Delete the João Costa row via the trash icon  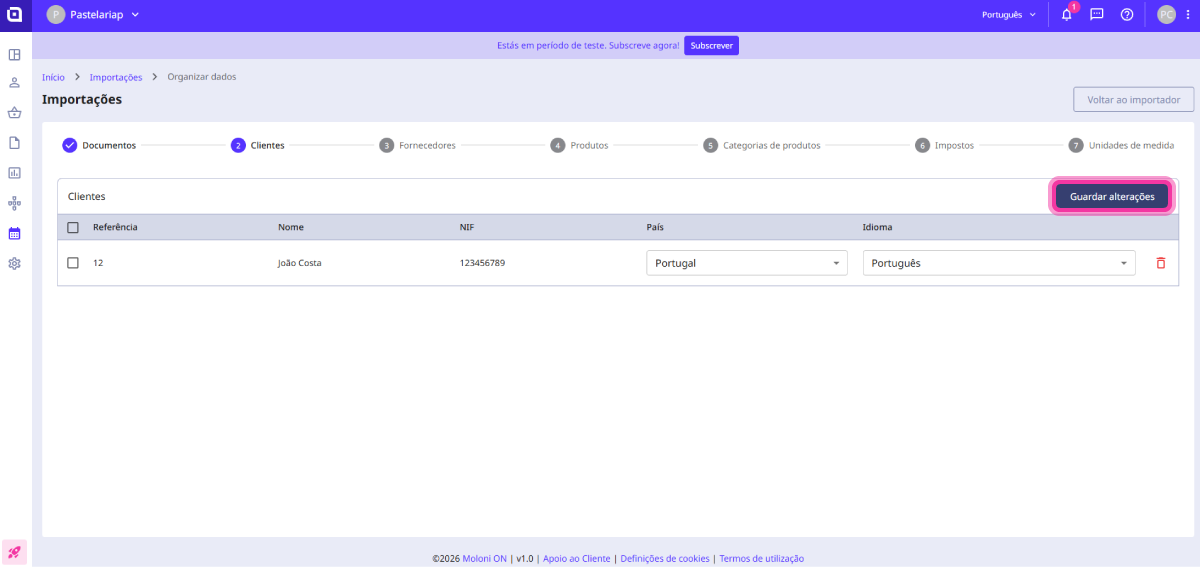point(1160,263)
